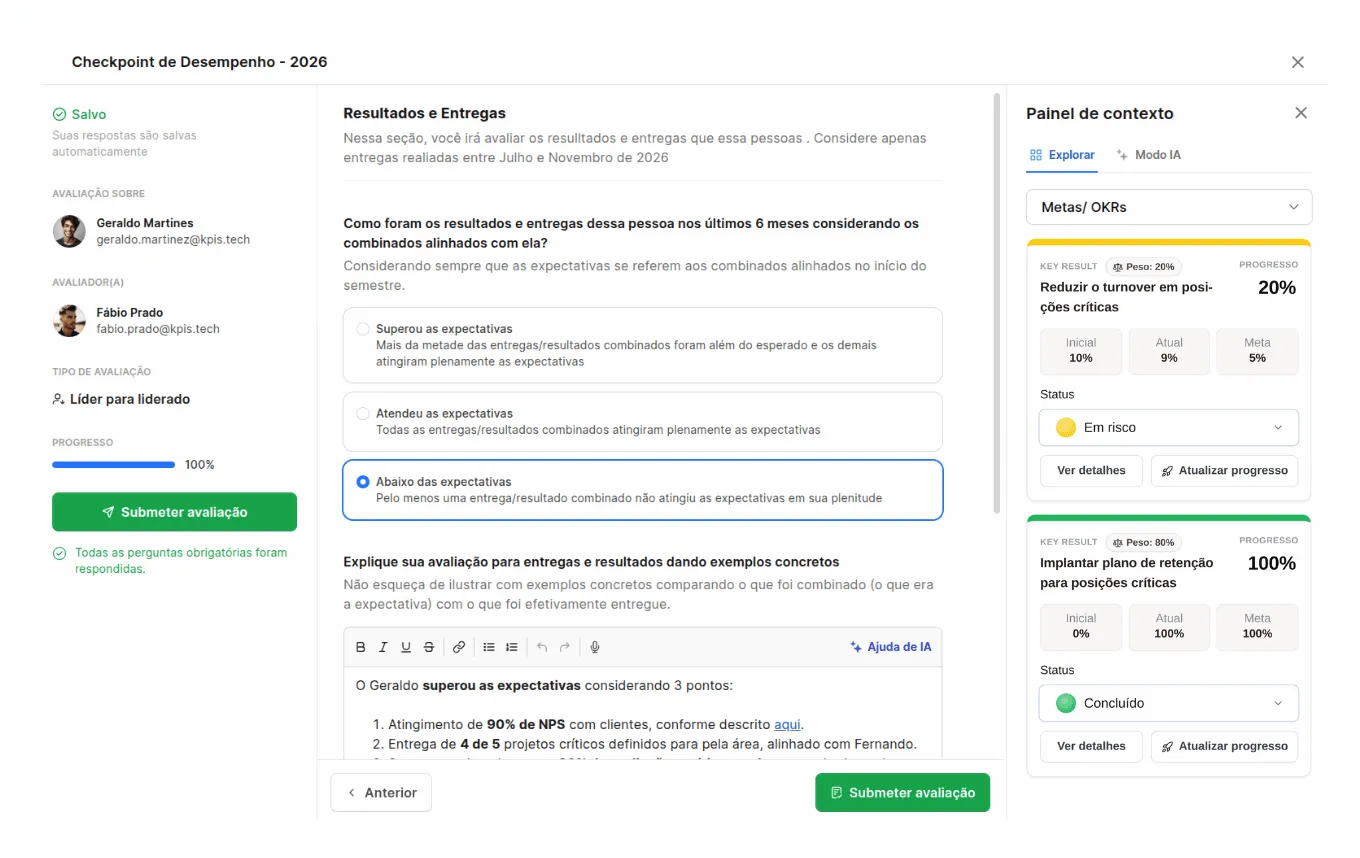
Task: Go back with the Anterior button
Action: click(x=381, y=793)
